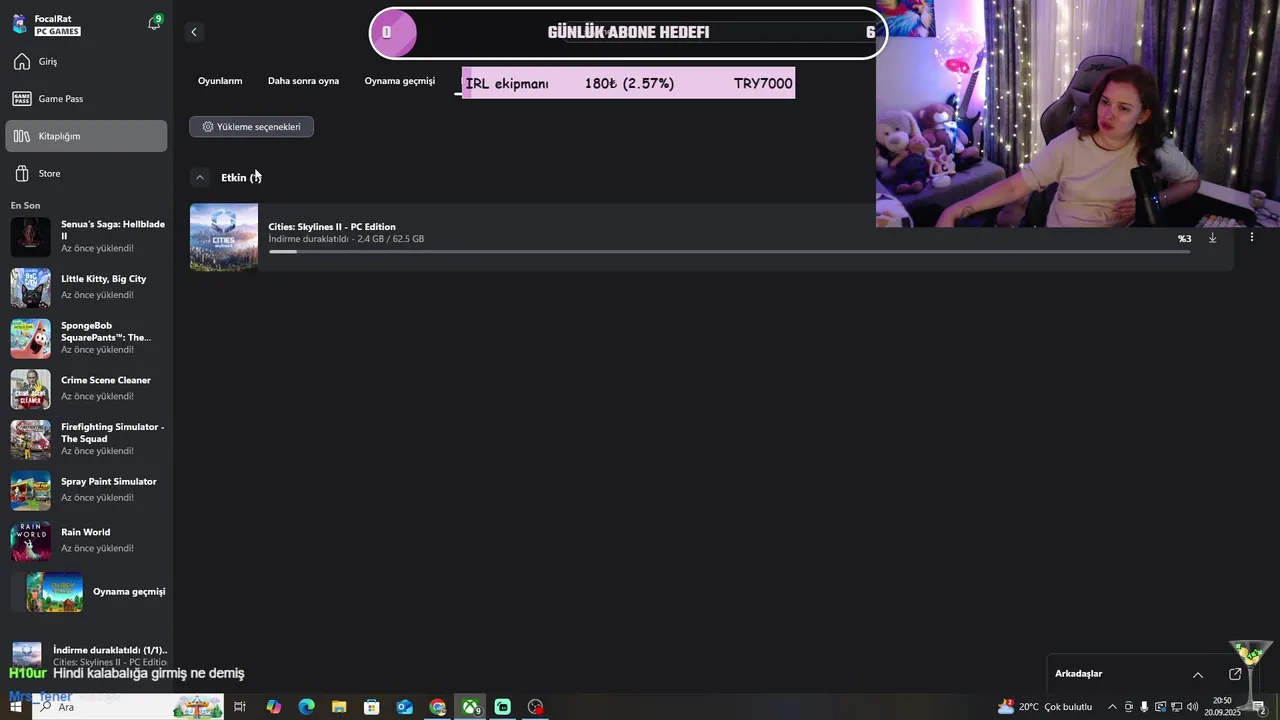The image size is (1280, 720).
Task: Show hidden system tray icons
Action: coord(1112,707)
